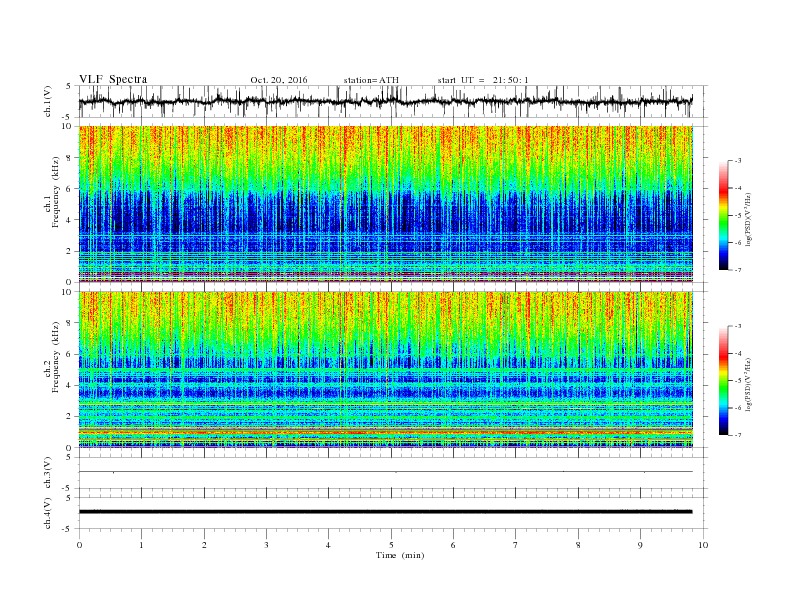This screenshot has width=792, height=612.
Task: Select the date text 'Oct. 20, 2016'
Action: (279, 80)
